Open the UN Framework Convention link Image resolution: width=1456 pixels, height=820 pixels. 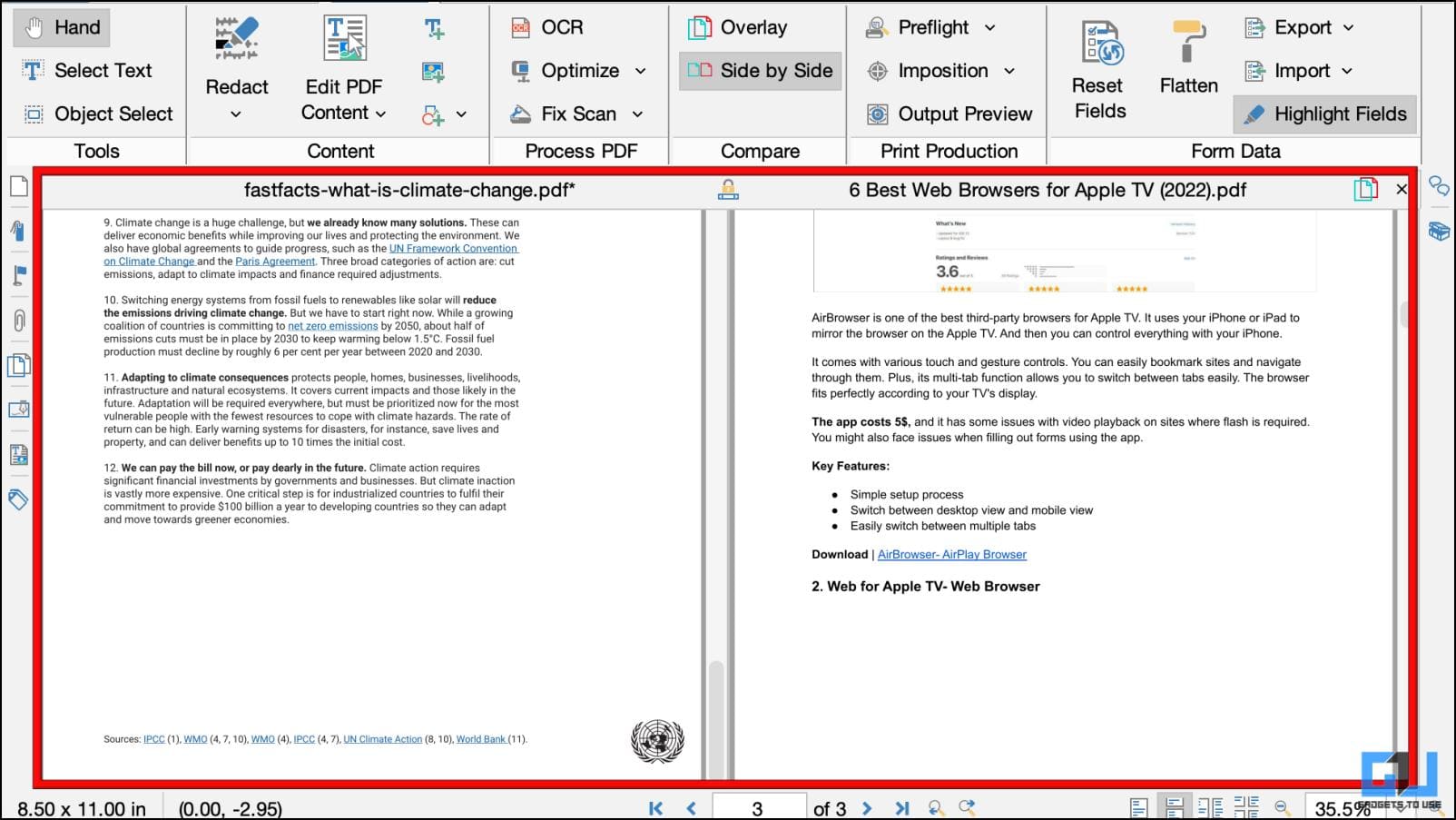point(453,249)
